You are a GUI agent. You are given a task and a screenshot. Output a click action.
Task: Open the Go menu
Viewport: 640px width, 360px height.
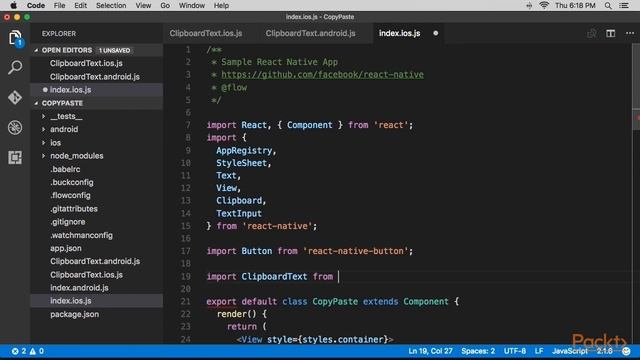pos(165,5)
